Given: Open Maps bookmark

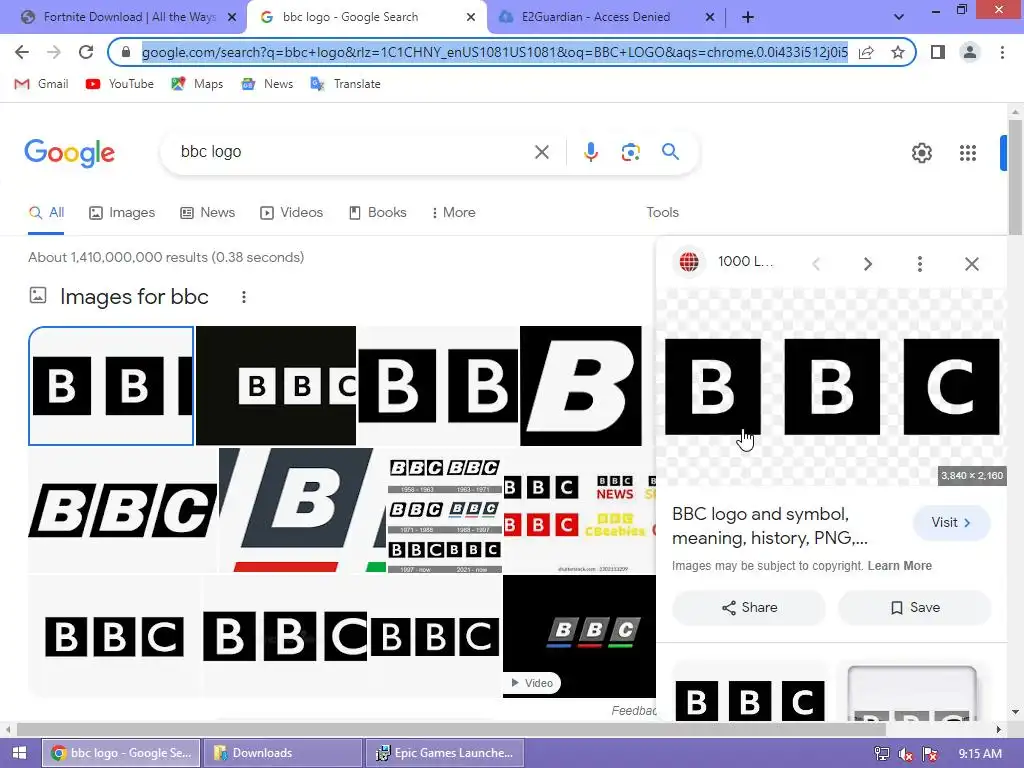Looking at the screenshot, I should (197, 84).
